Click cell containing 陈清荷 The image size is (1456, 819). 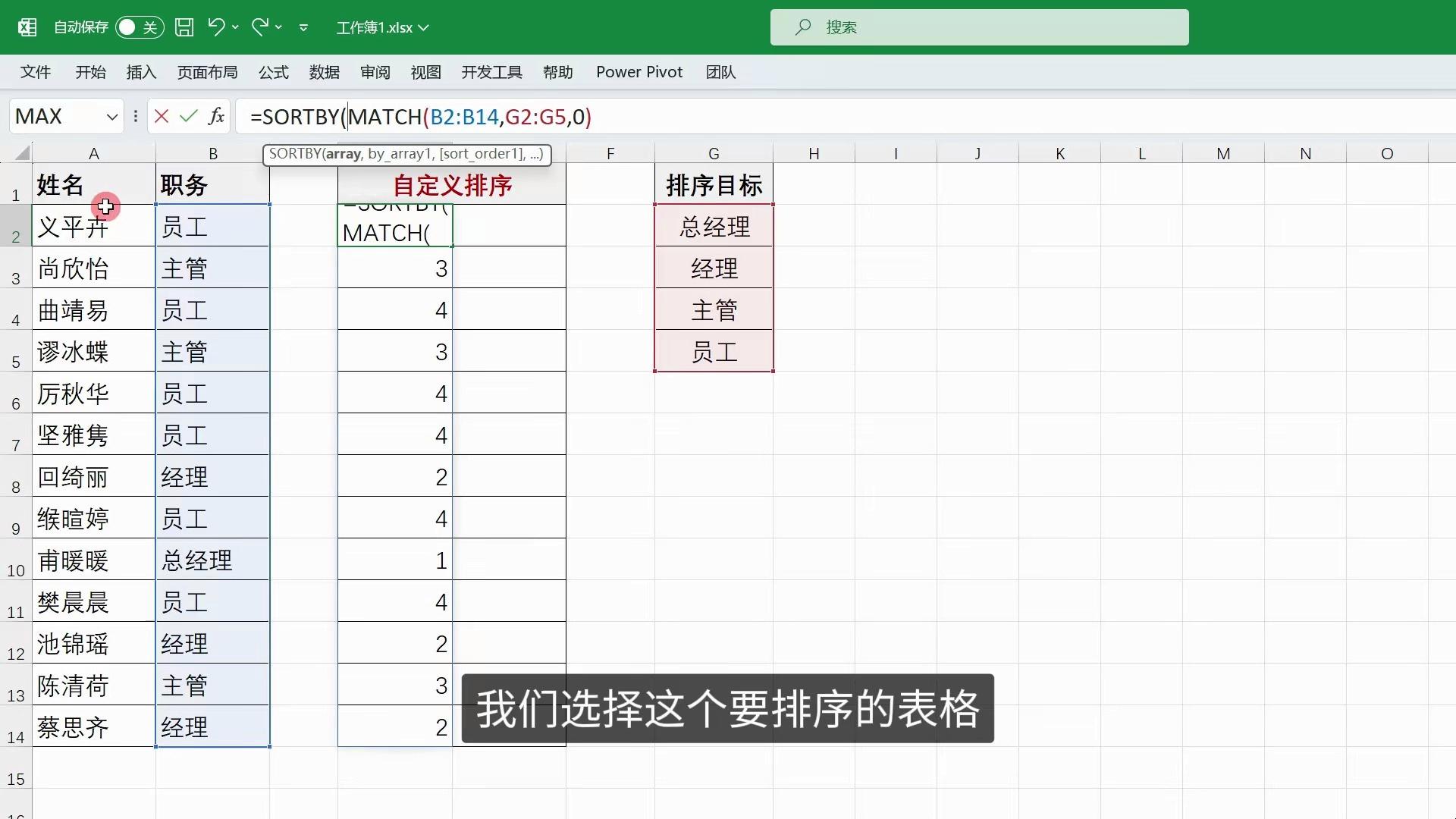[94, 685]
